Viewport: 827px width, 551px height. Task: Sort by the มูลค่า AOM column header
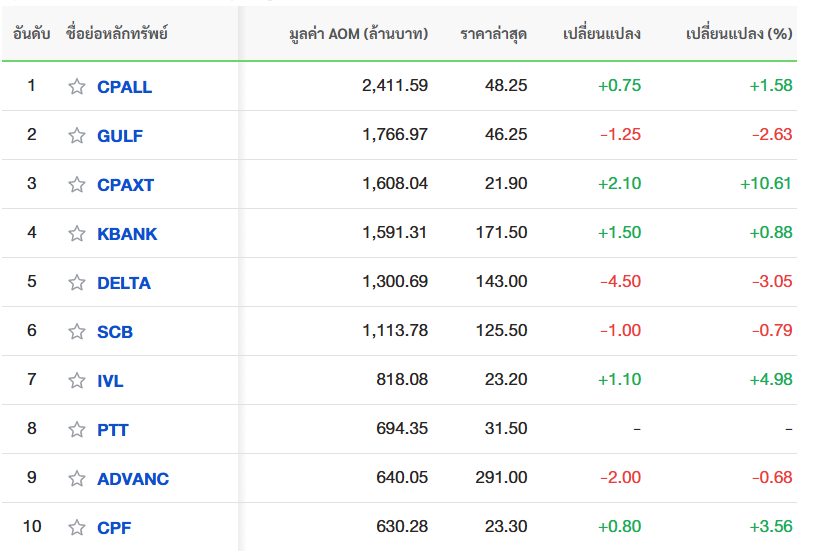click(359, 34)
